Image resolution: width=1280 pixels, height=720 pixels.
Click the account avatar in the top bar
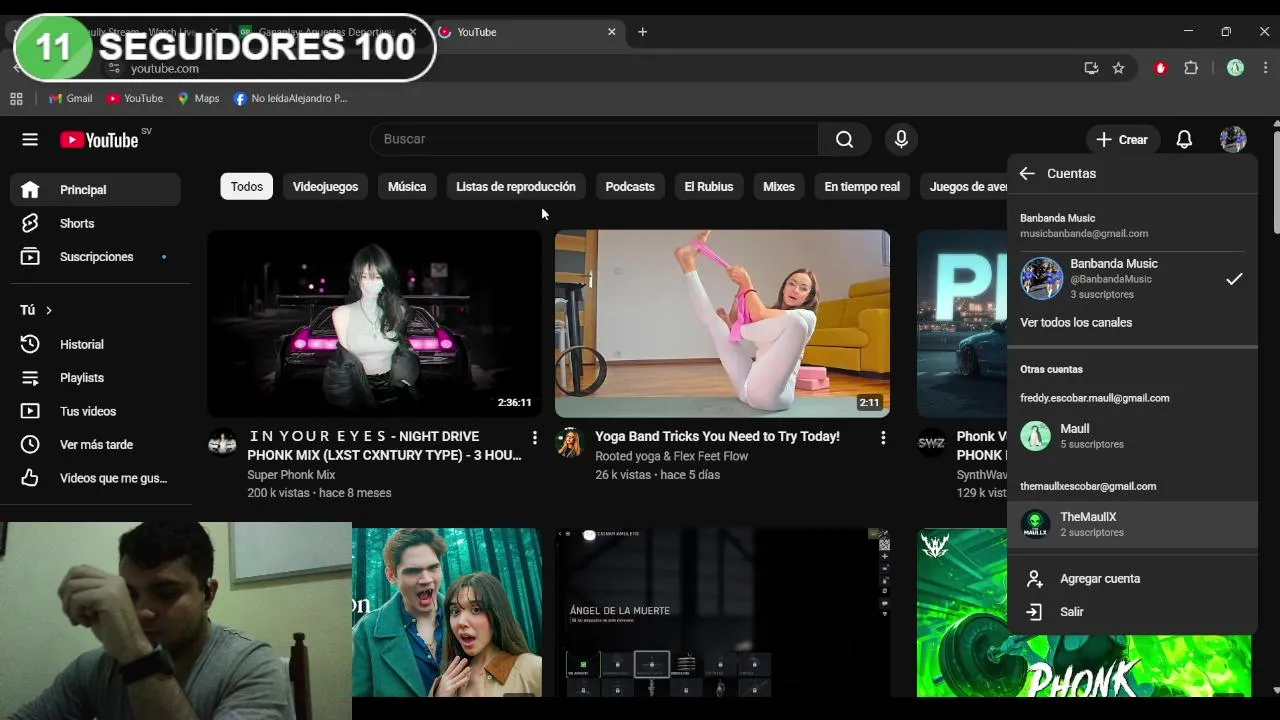[1233, 140]
